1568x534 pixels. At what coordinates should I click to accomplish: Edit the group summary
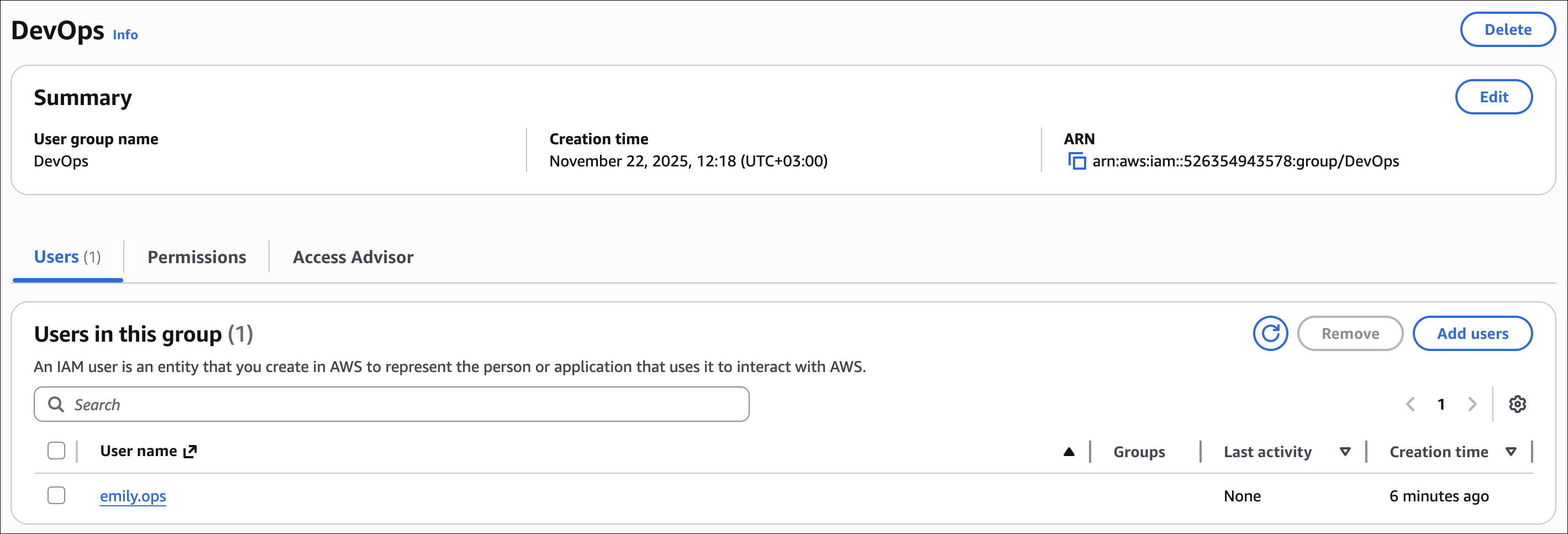pyautogui.click(x=1494, y=97)
